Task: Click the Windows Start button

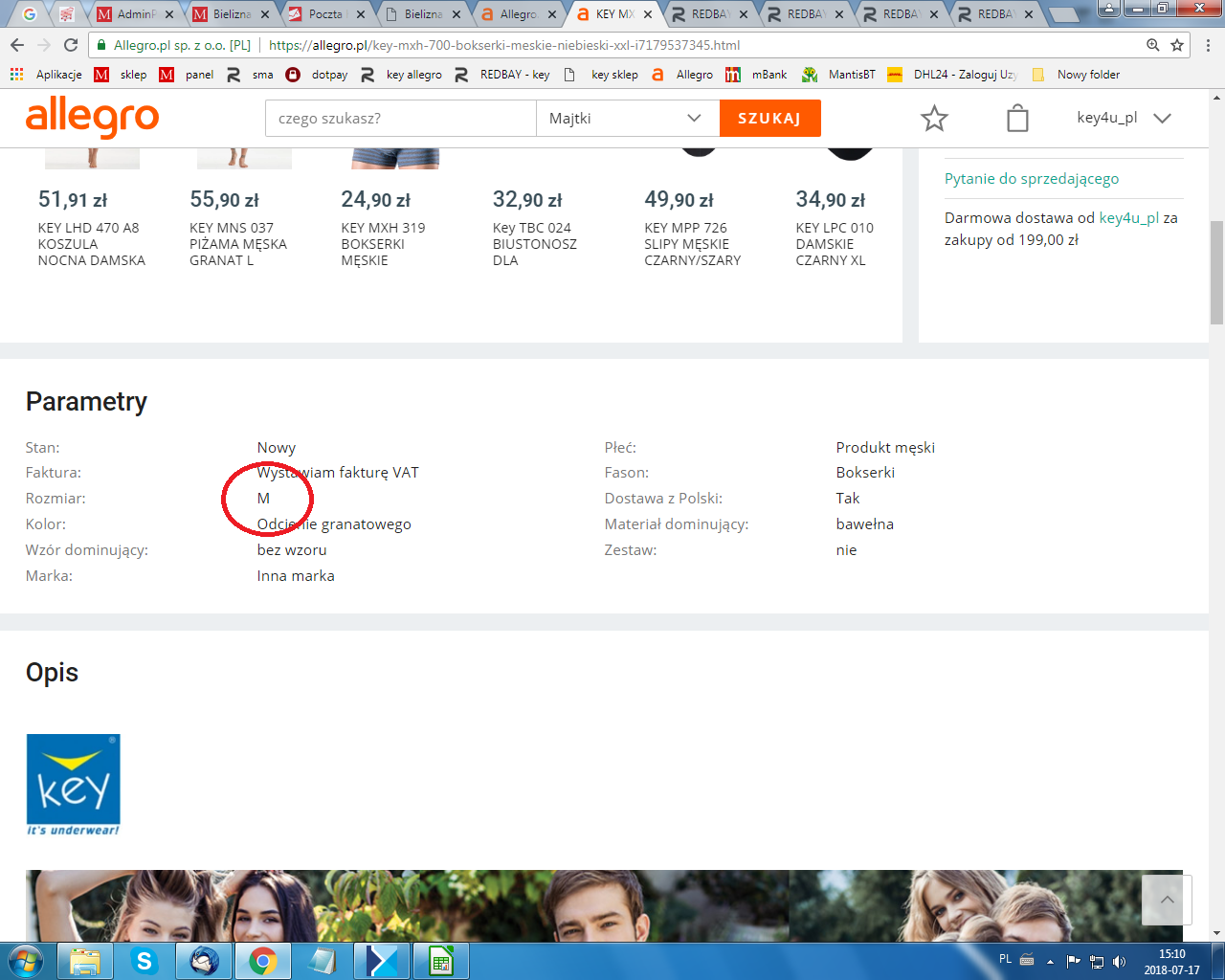Action: 26,960
